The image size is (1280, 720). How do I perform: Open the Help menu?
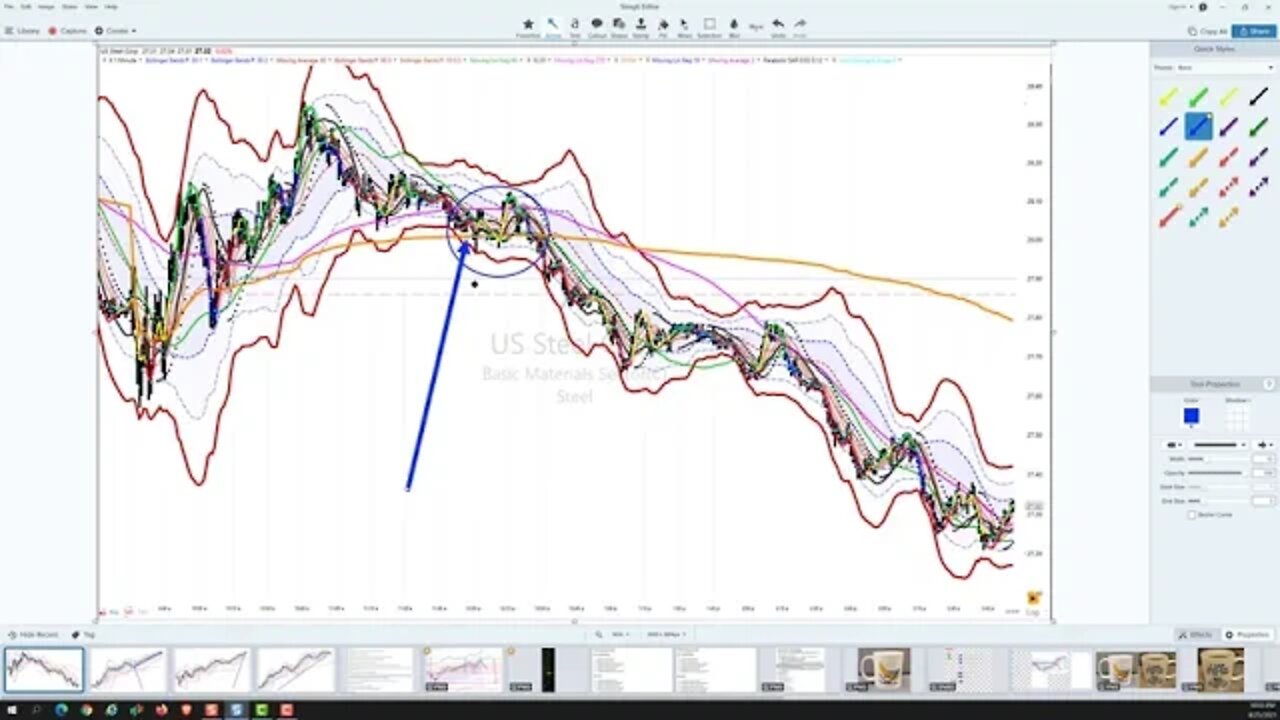(x=111, y=6)
